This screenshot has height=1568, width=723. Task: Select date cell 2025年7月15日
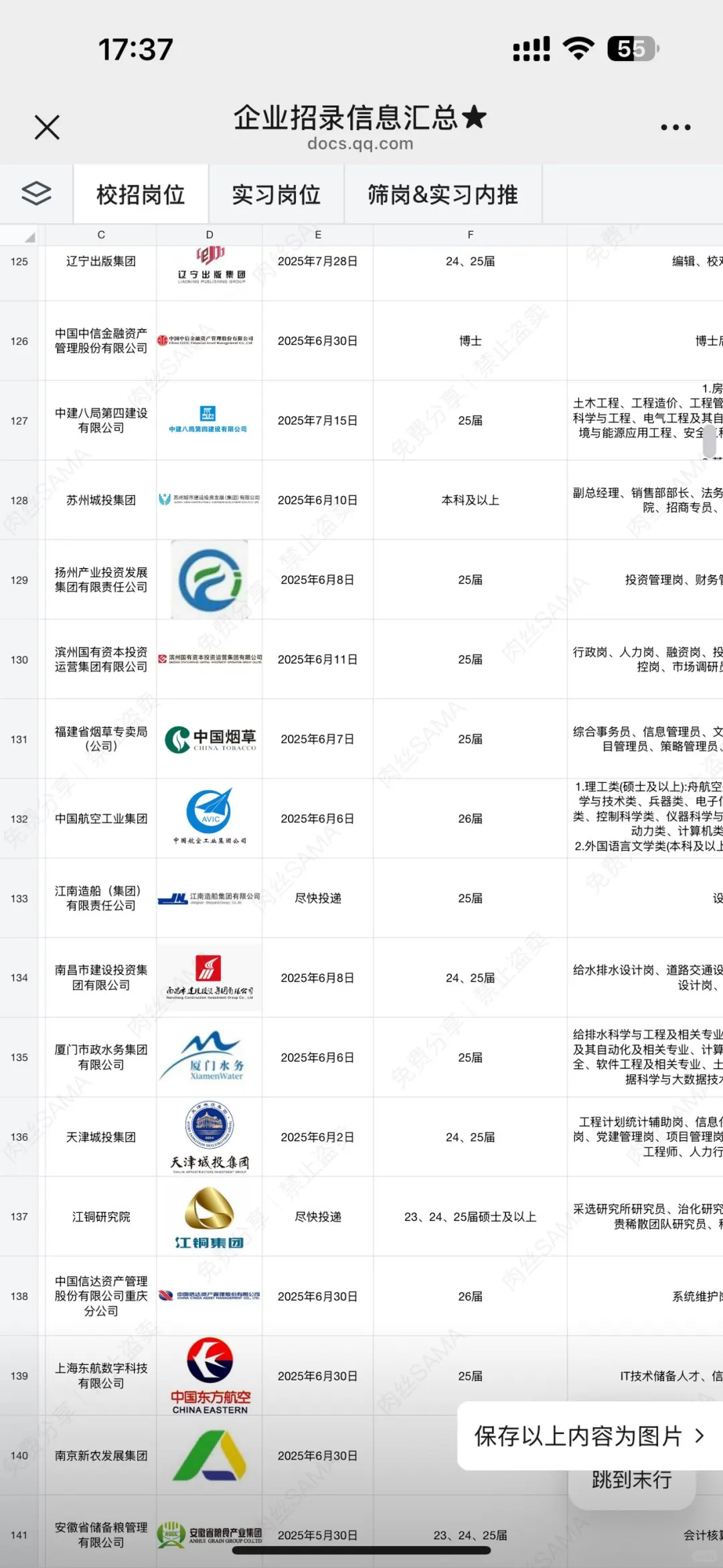[x=318, y=421]
